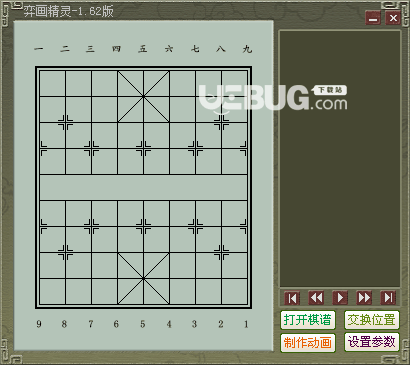Select the 五 column label above the board
This screenshot has width=410, height=365.
[143, 49]
